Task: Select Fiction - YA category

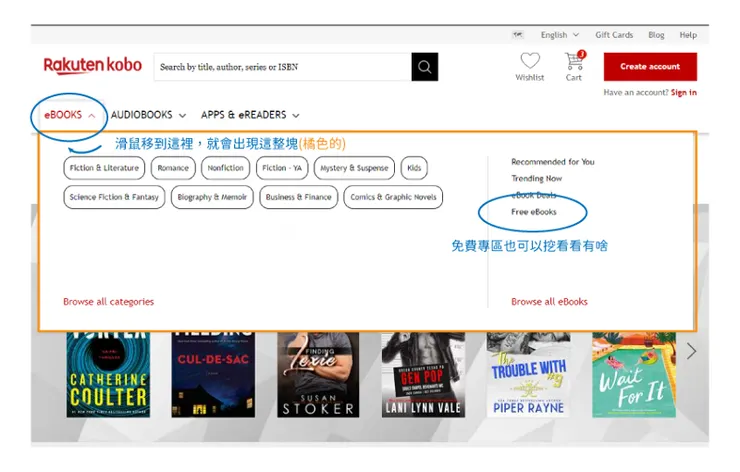Action: point(282,168)
